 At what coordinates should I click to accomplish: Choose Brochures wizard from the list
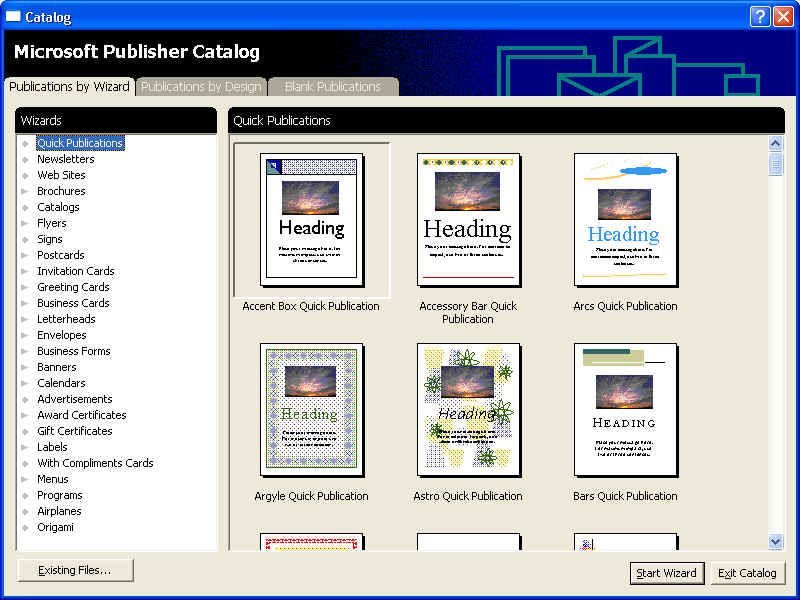(x=61, y=191)
